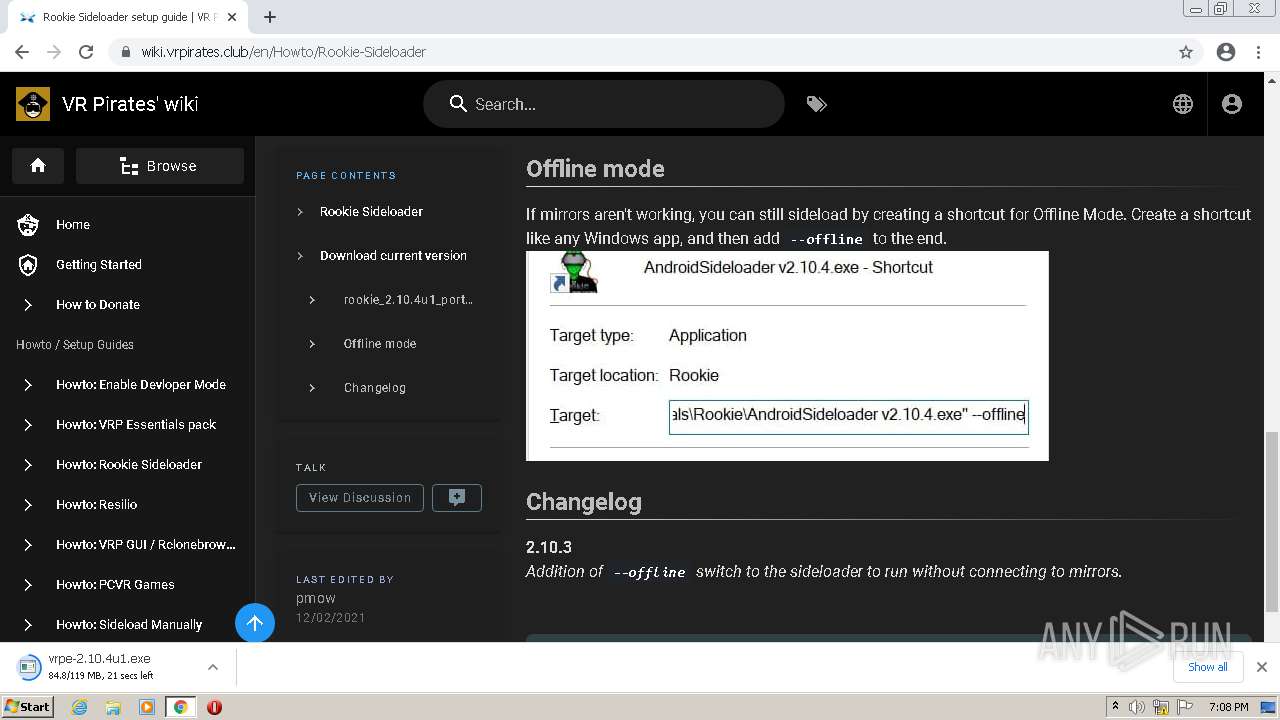
Task: Click the search magnifier icon
Action: pyautogui.click(x=459, y=104)
